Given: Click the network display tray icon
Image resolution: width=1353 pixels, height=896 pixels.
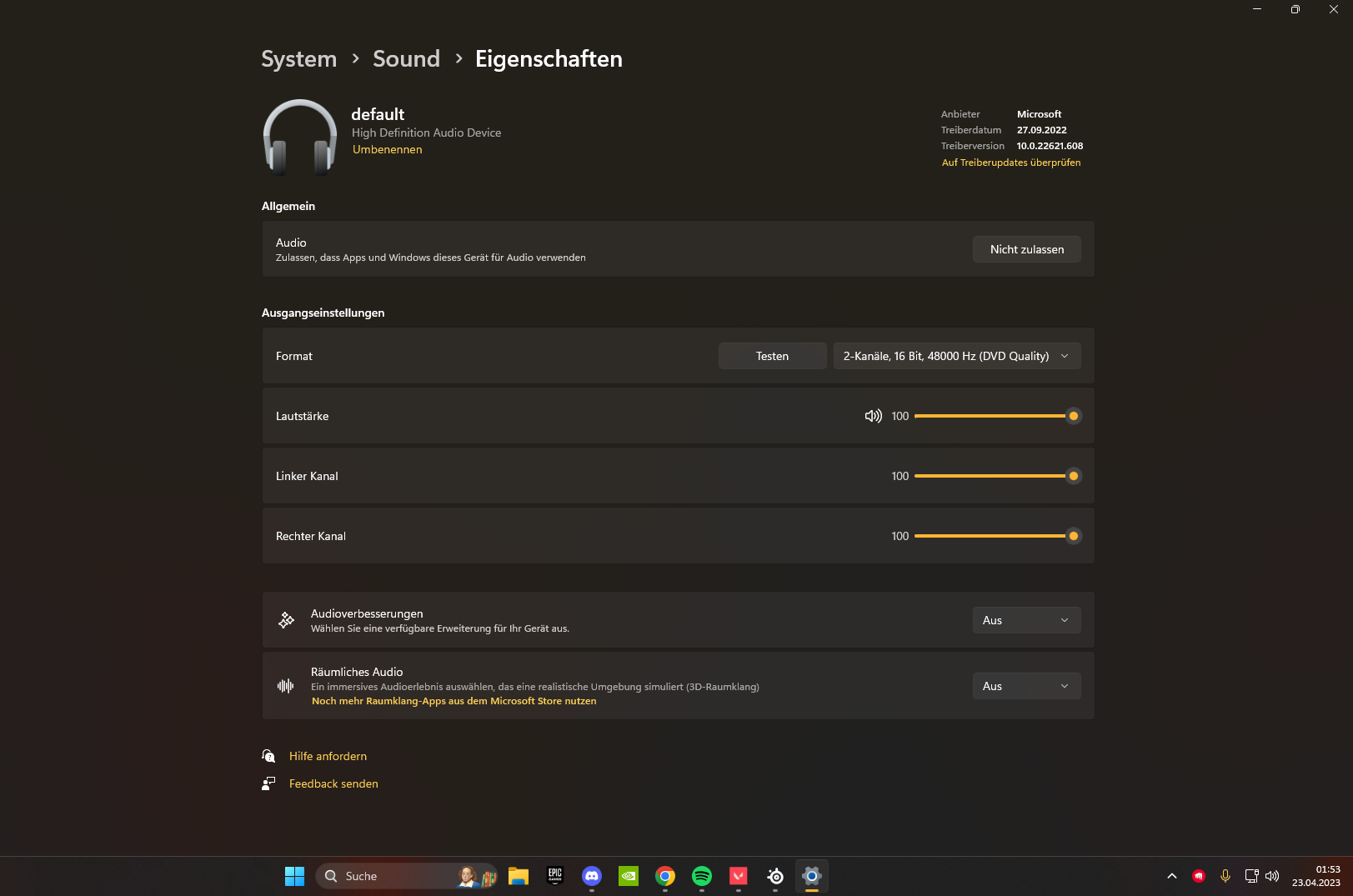Looking at the screenshot, I should (1251, 876).
